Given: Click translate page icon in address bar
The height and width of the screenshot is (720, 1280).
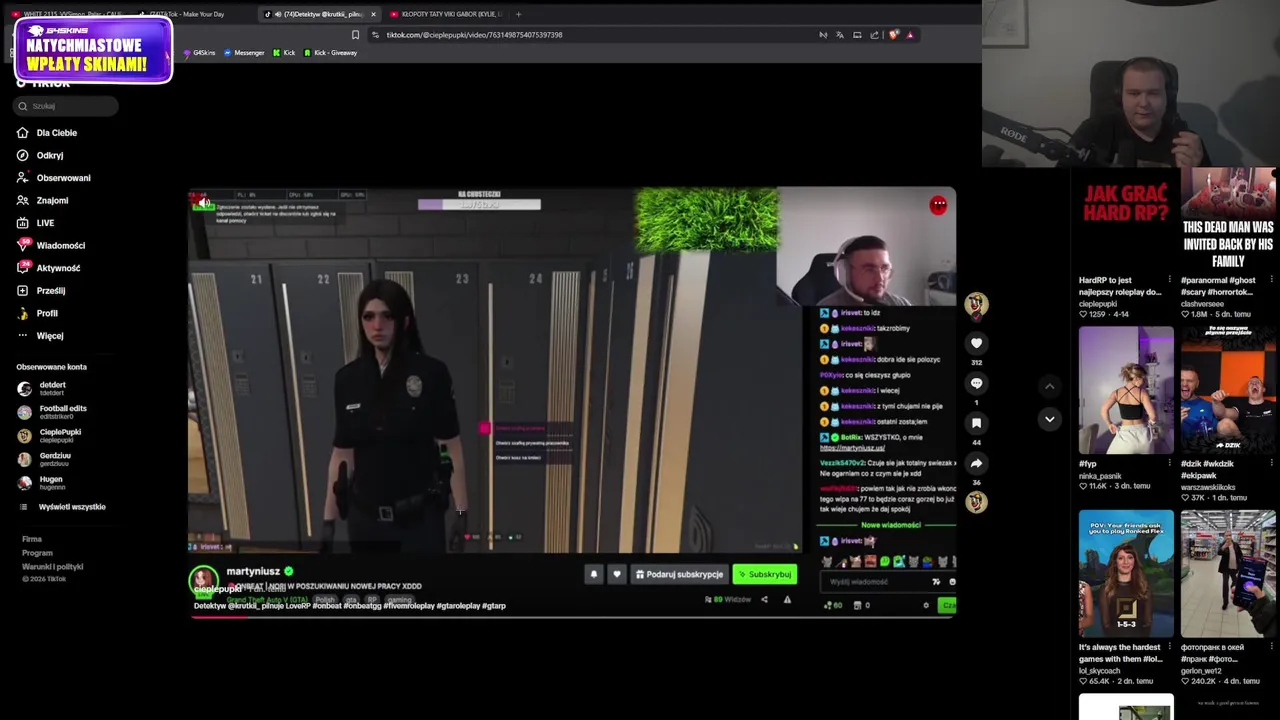Looking at the screenshot, I should (x=840, y=35).
